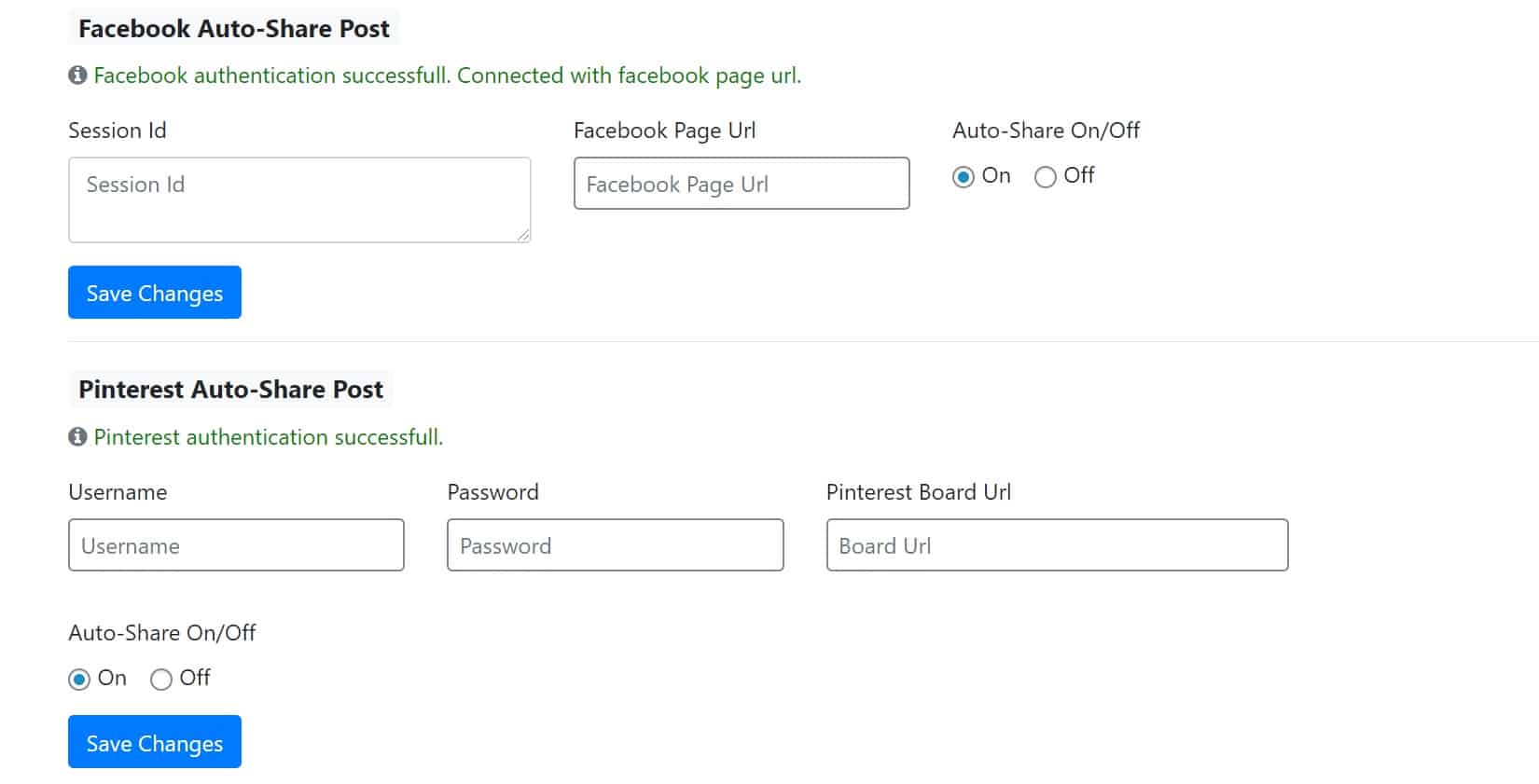Image resolution: width=1539 pixels, height=784 pixels.
Task: Click the Session Id textarea resize handle
Action: coord(523,235)
